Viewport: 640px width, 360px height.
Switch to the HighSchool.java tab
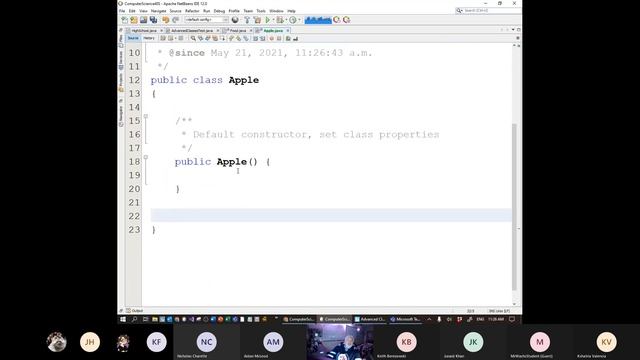pos(144,31)
